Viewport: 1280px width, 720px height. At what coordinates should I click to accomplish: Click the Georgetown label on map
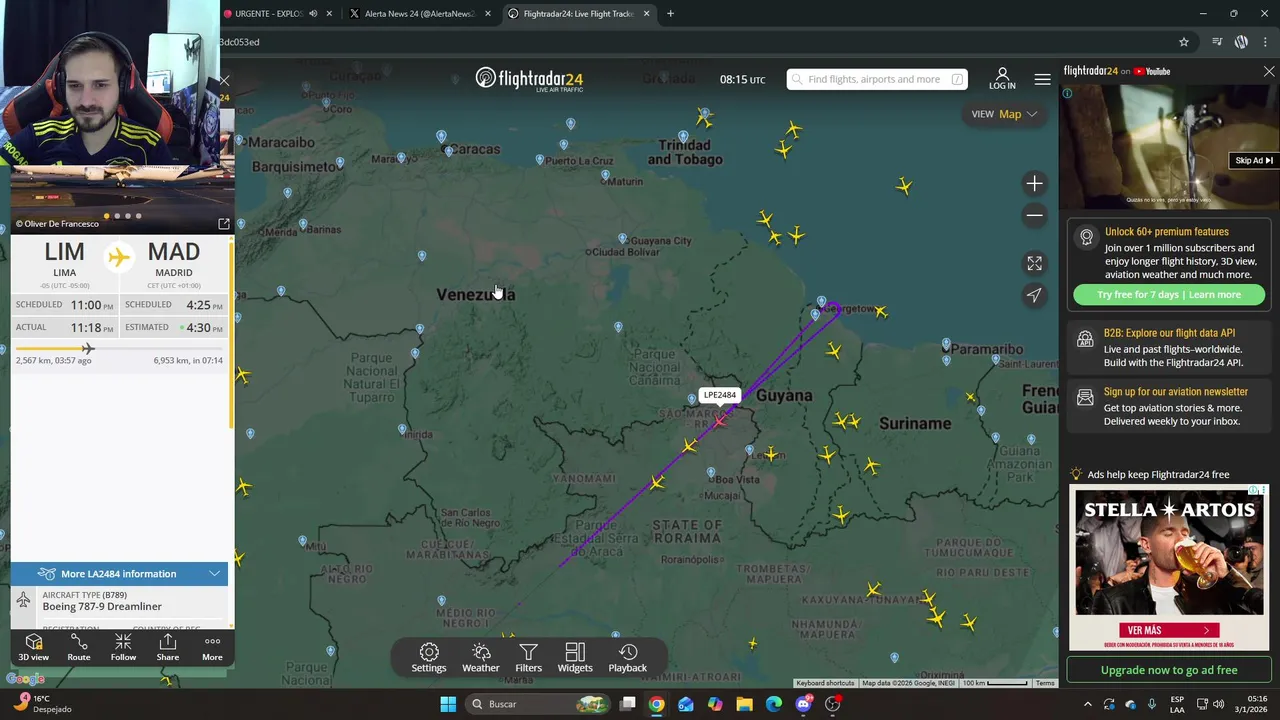click(x=848, y=309)
